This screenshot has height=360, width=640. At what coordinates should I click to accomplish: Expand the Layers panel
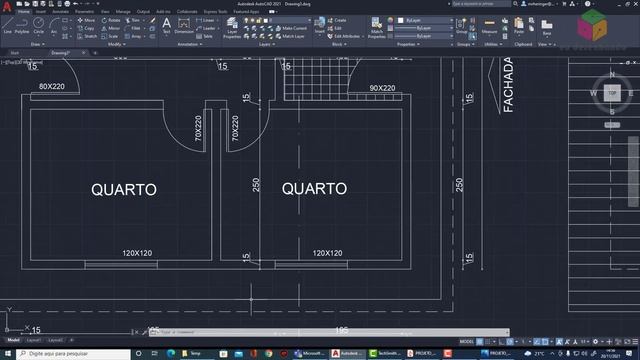point(267,44)
